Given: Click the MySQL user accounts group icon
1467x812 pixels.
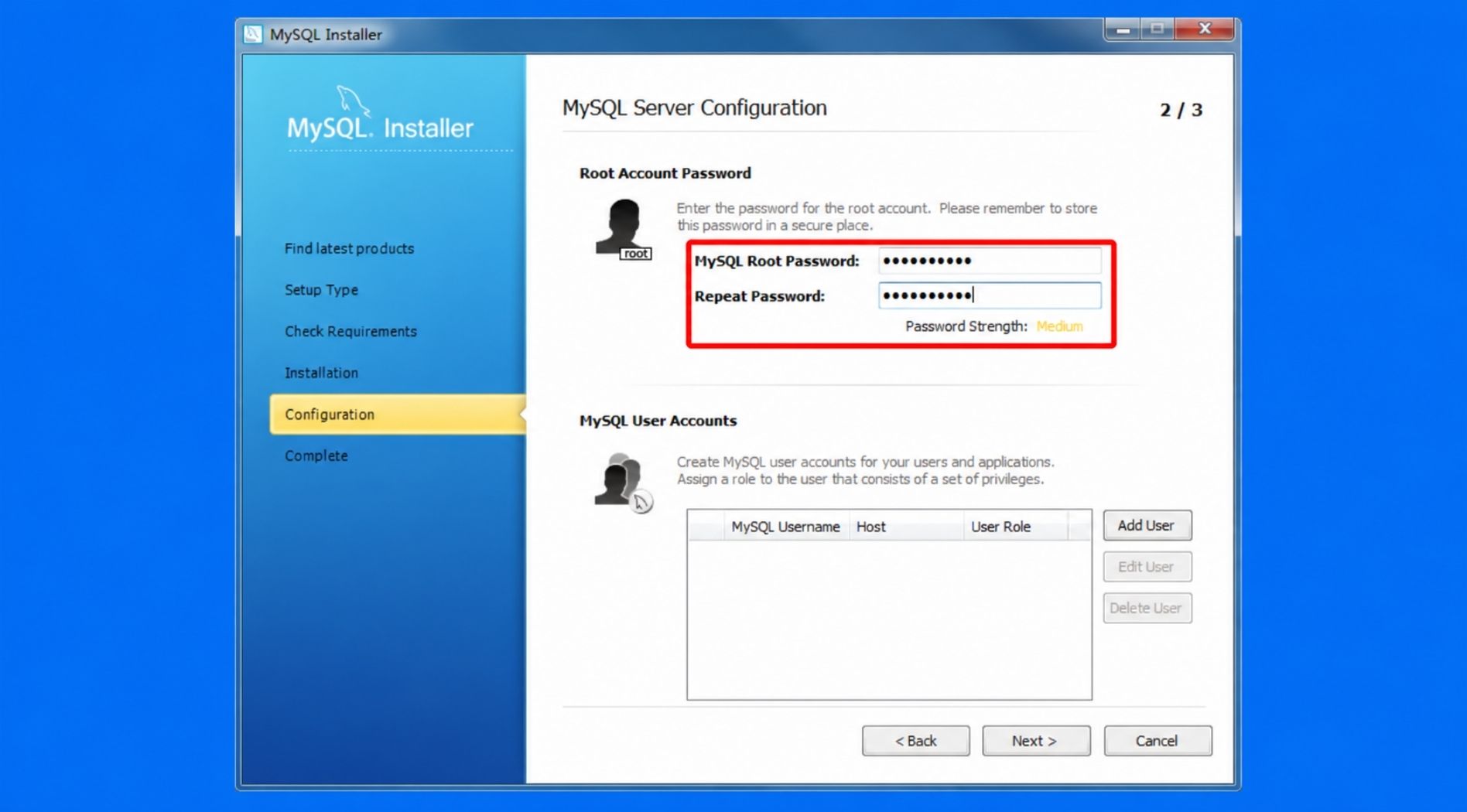Looking at the screenshot, I should pyautogui.click(x=624, y=483).
